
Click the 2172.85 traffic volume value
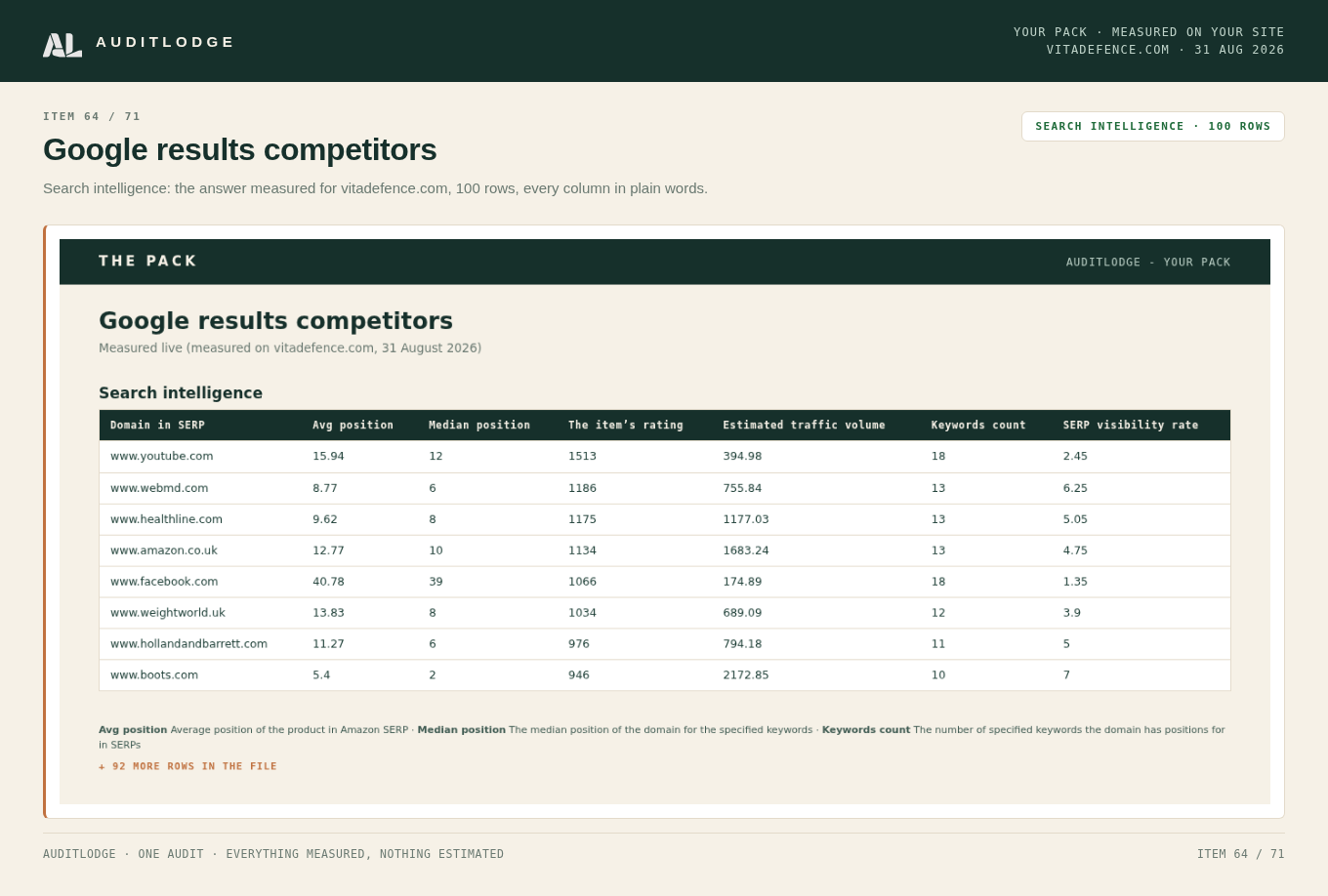click(x=746, y=675)
